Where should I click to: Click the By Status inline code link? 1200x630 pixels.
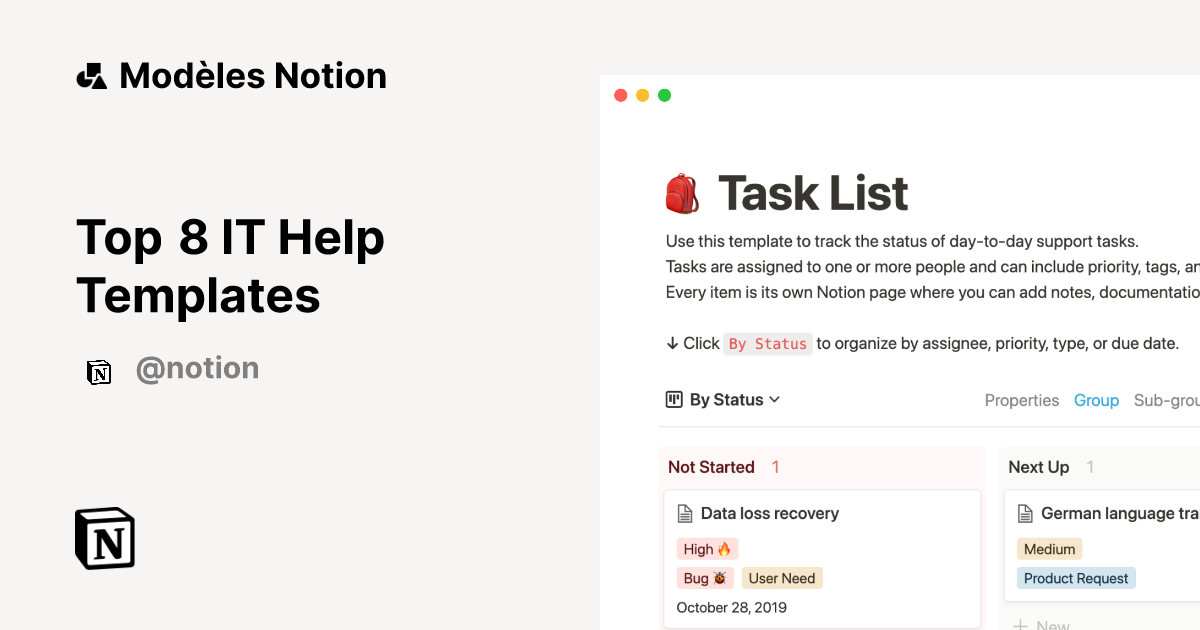click(x=768, y=343)
